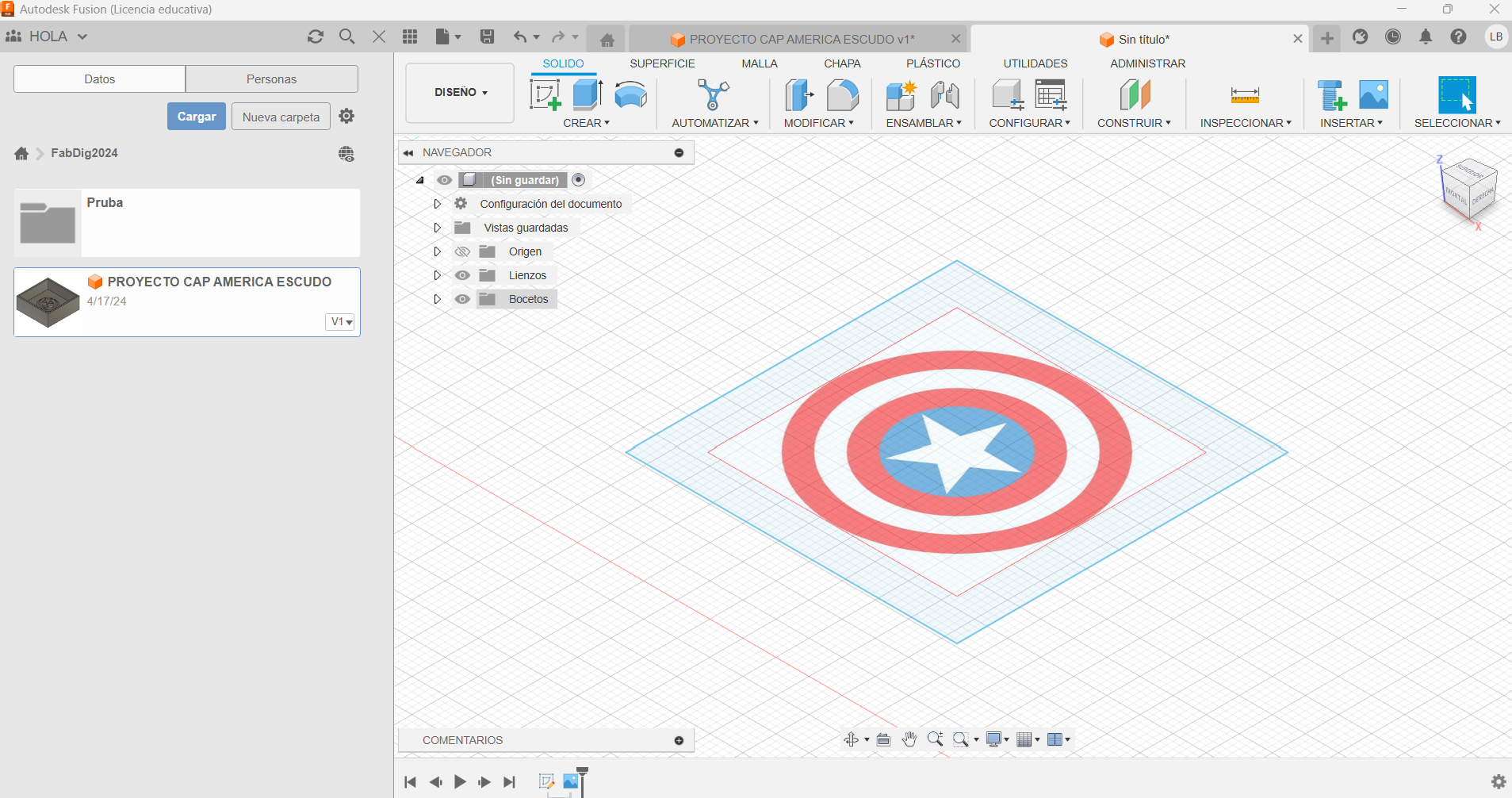
Task: Click the Joint assemble icon
Action: 945,94
